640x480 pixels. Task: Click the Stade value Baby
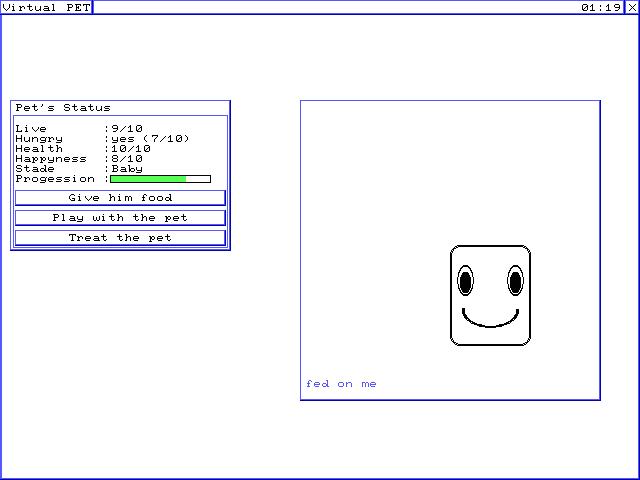click(x=127, y=169)
